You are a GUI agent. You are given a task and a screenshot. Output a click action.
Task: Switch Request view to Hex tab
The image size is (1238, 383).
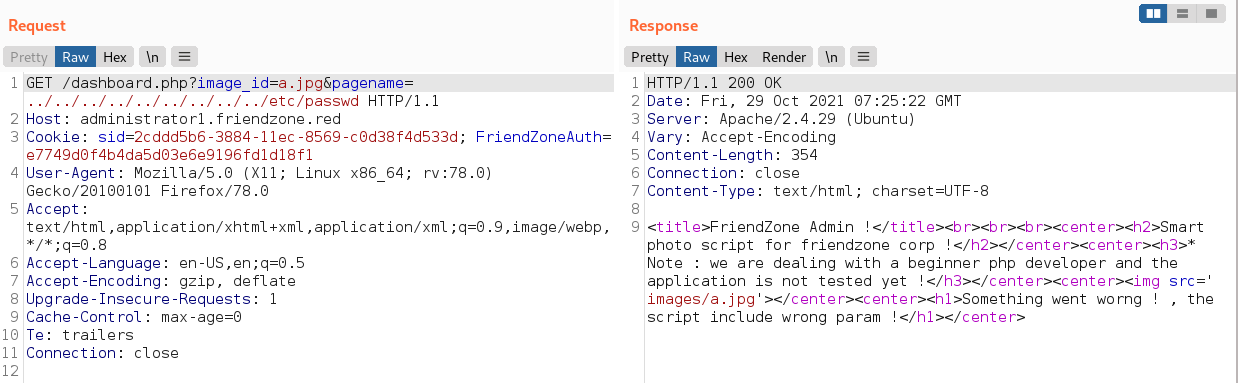pyautogui.click(x=114, y=57)
